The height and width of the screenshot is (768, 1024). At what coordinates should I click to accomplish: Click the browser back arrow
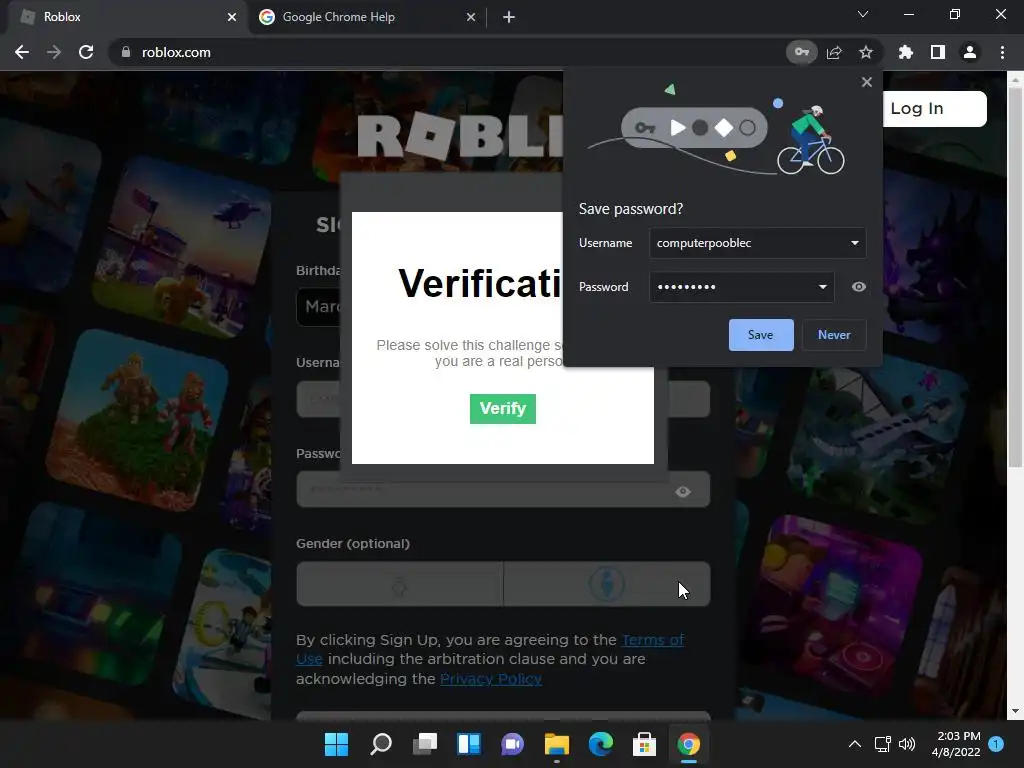pos(22,52)
